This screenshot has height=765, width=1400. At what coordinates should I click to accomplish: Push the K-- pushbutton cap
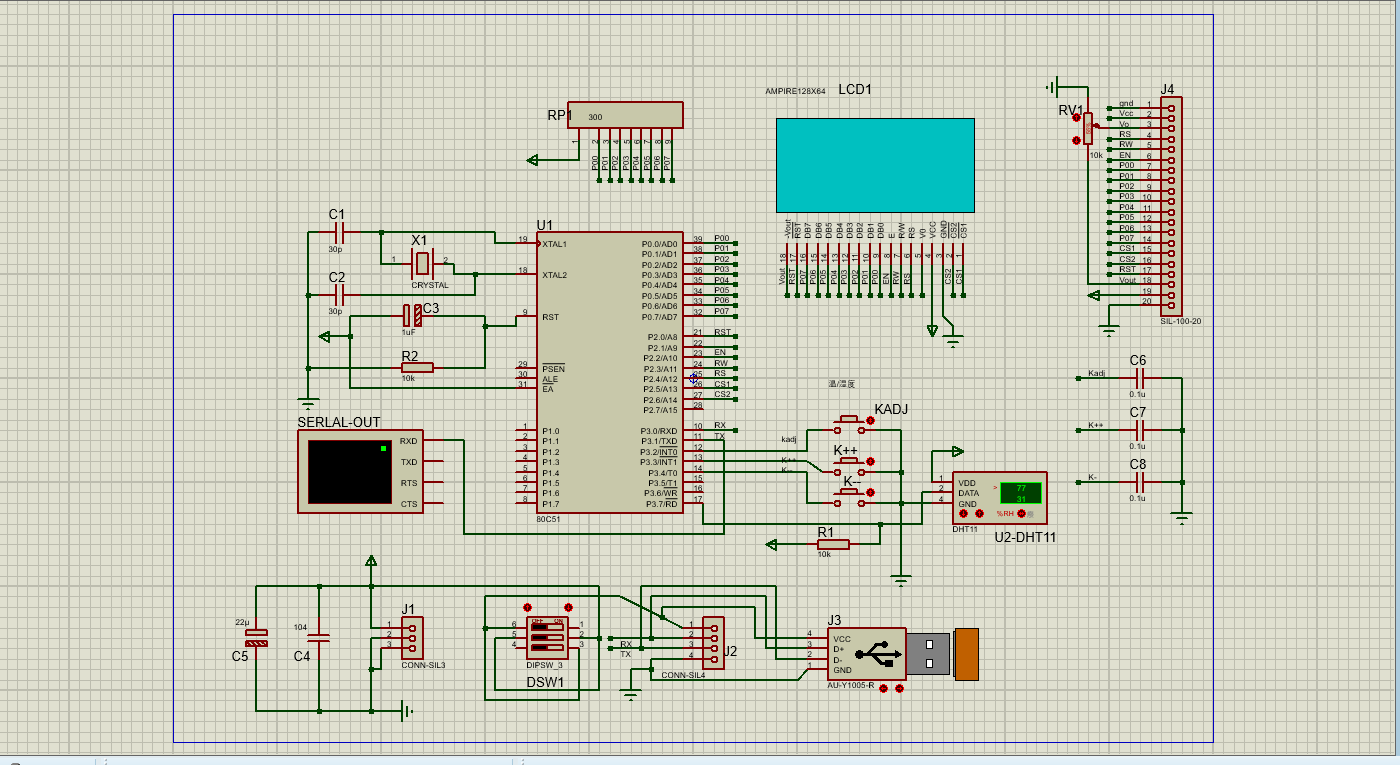click(849, 491)
